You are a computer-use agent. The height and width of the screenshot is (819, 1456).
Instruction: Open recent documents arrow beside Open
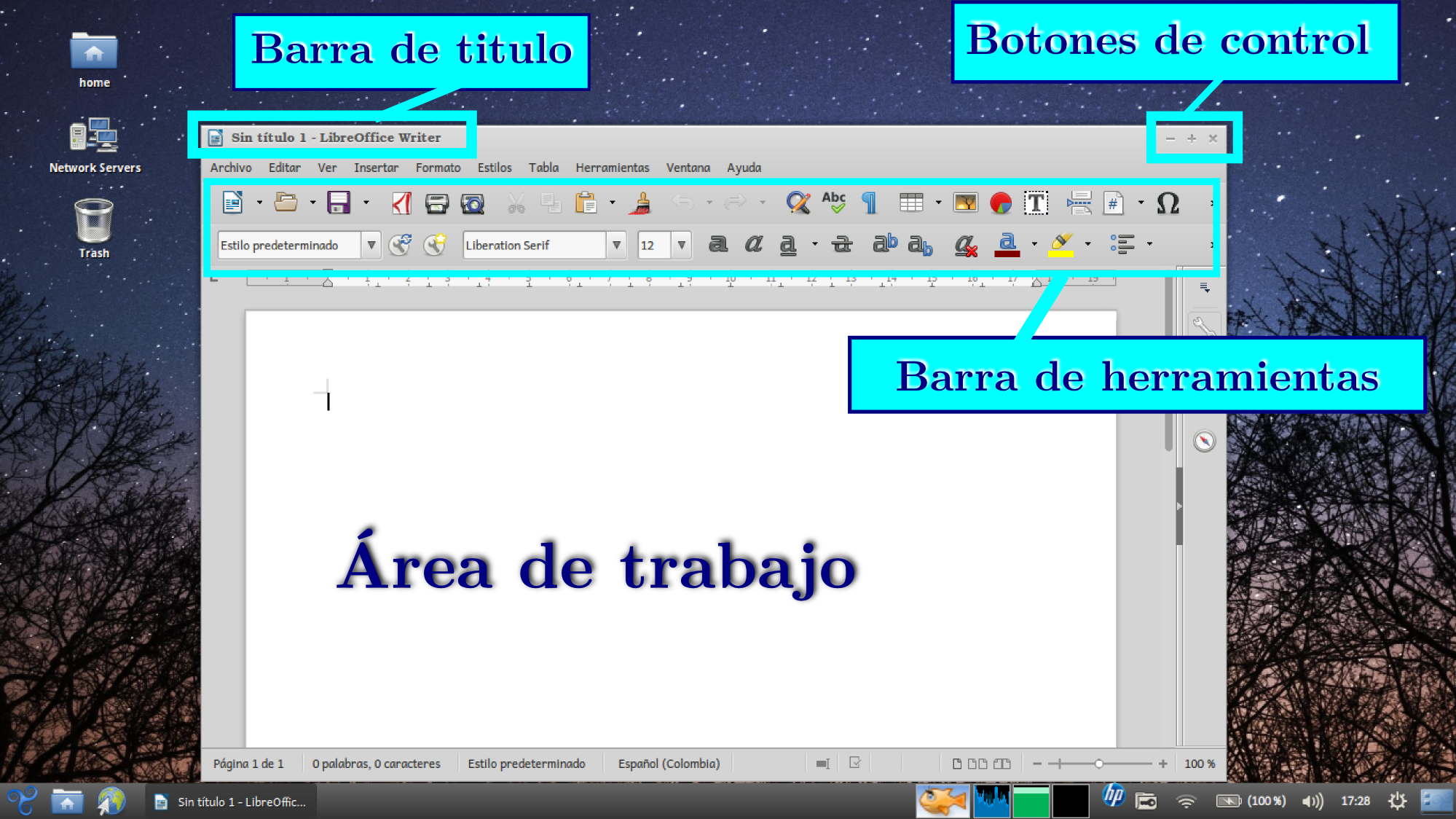click(x=312, y=203)
